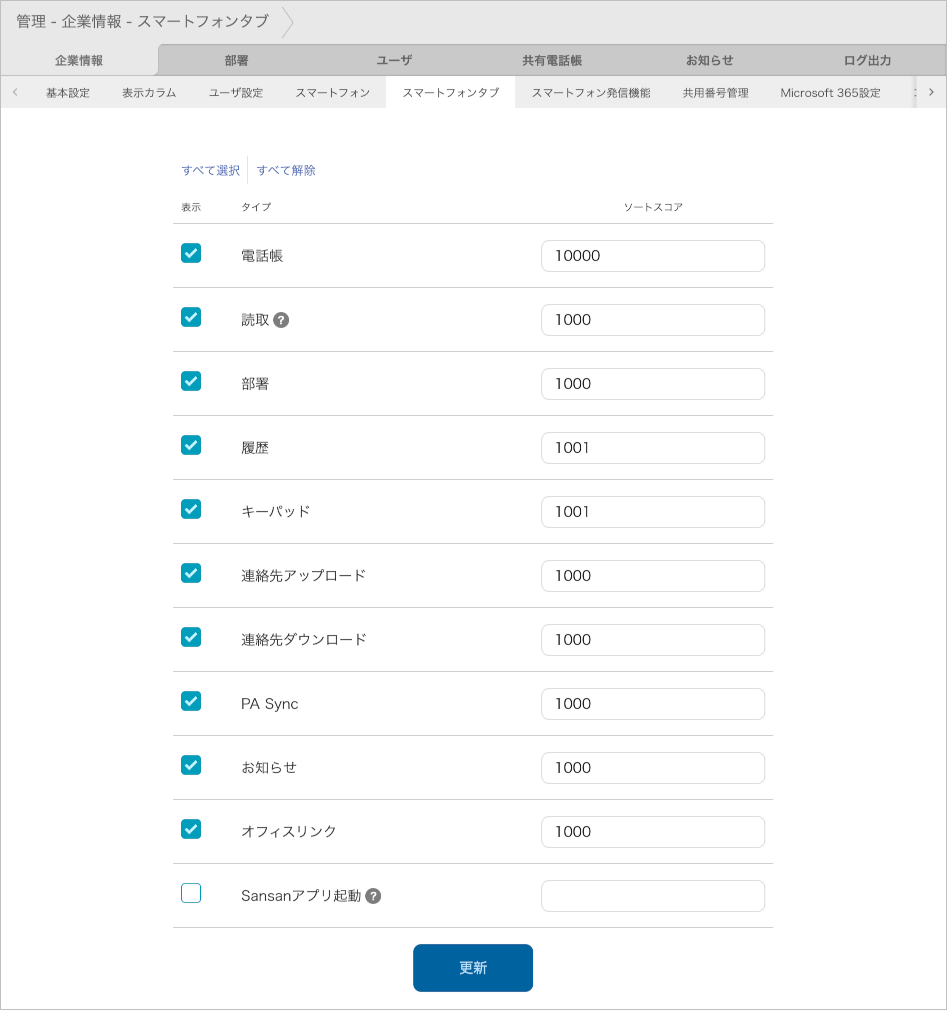Disable the キーパッド checkbox
The width and height of the screenshot is (947, 1010).
tap(191, 509)
